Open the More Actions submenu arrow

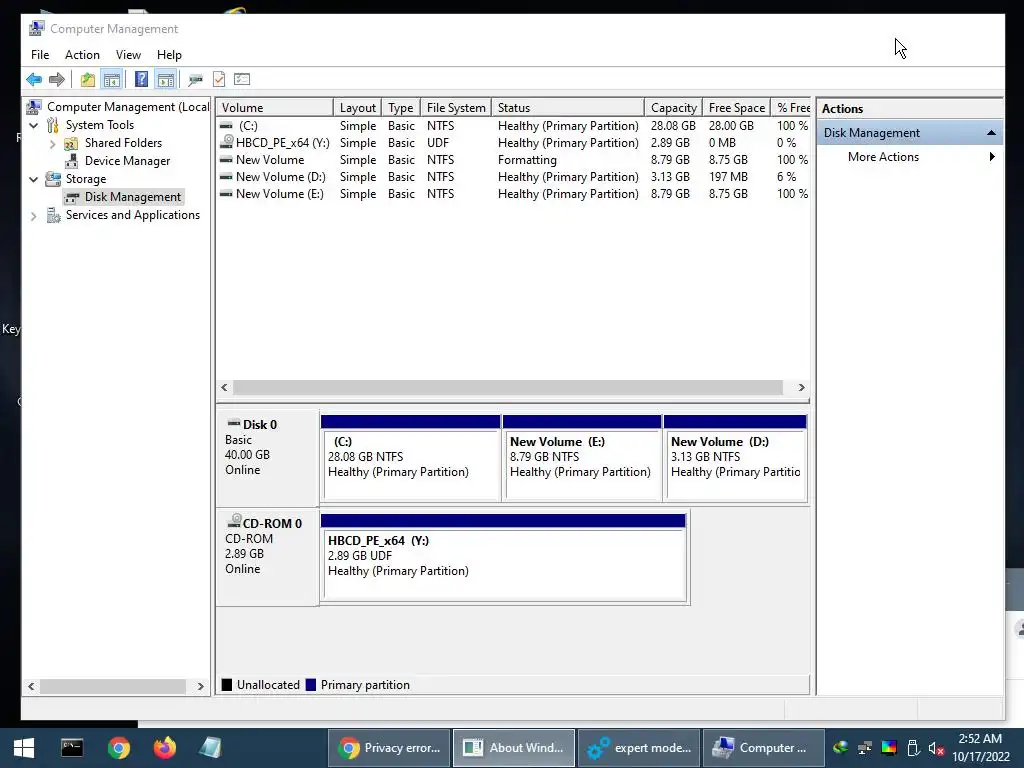coord(992,157)
